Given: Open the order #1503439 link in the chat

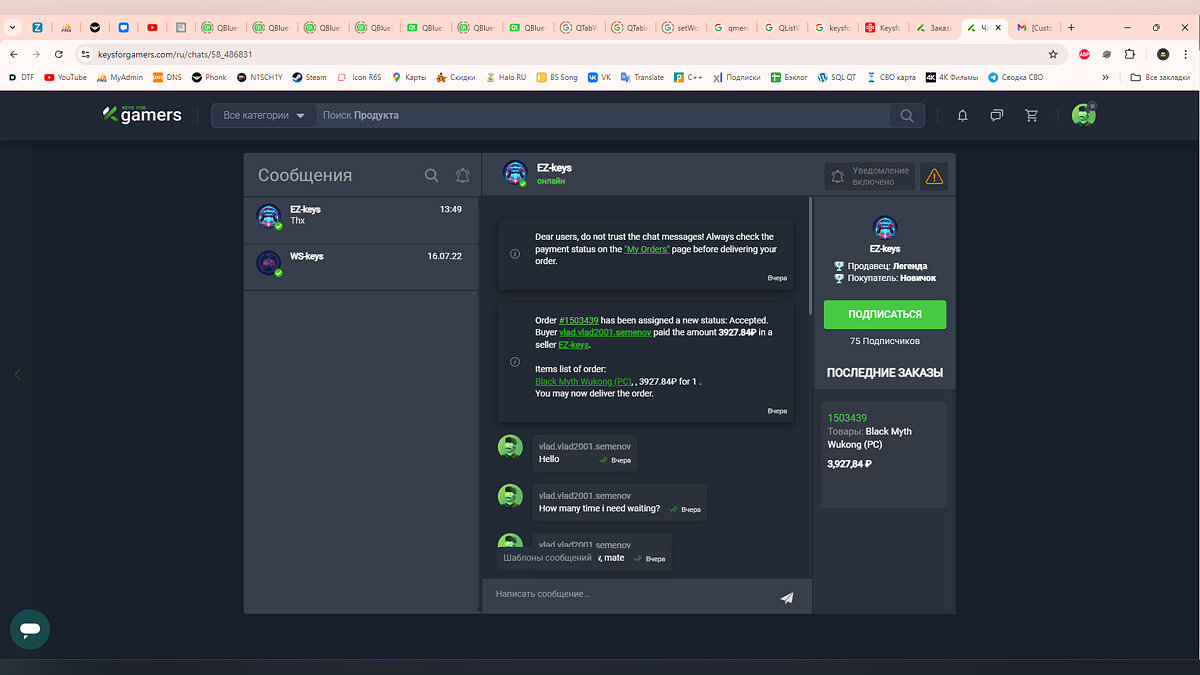Looking at the screenshot, I should 579,320.
